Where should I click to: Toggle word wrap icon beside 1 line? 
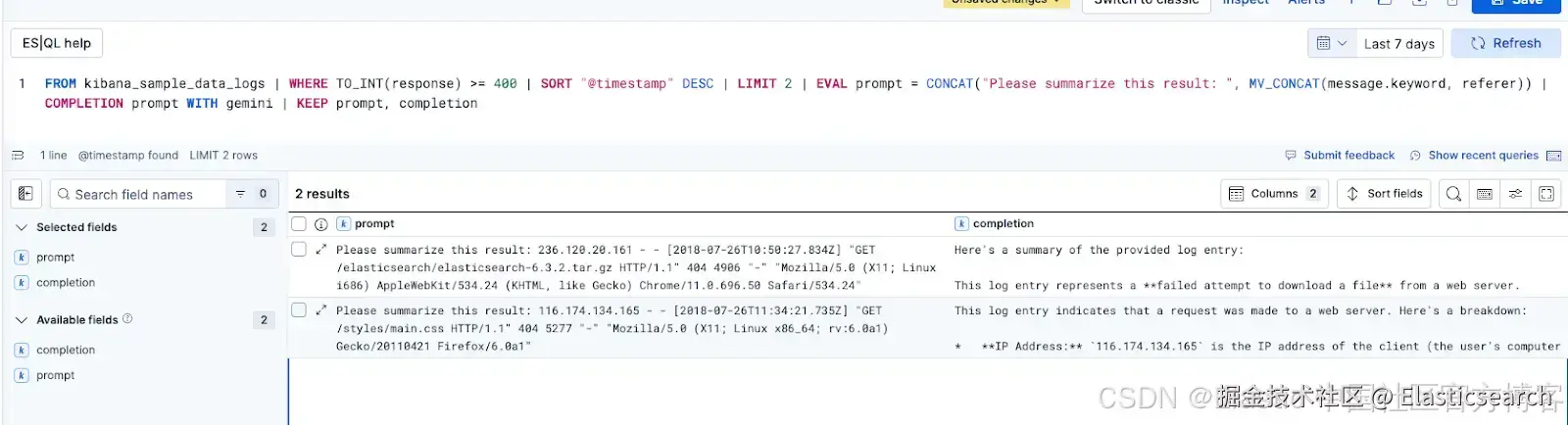point(18,155)
